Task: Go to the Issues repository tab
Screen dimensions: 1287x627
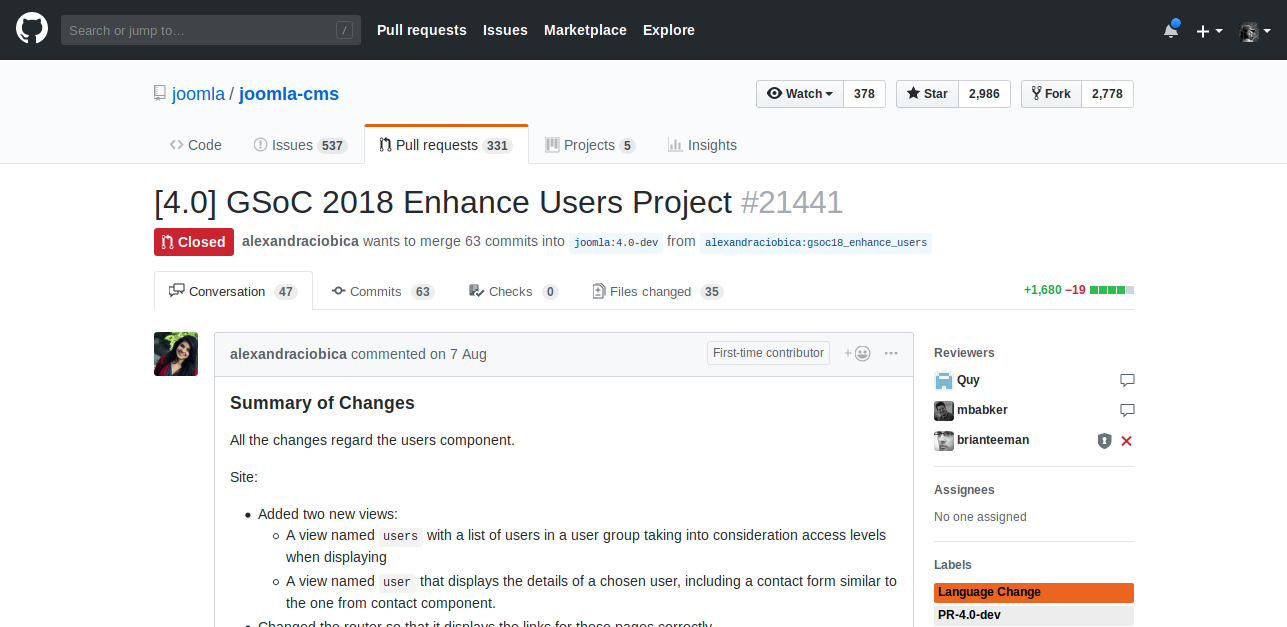Action: [299, 145]
